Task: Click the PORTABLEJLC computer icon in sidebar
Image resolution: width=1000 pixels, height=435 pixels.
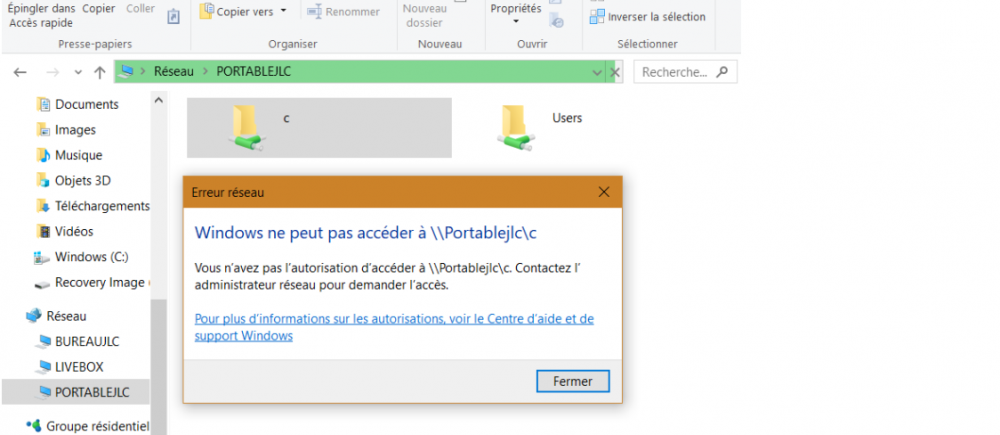Action: pos(43,393)
